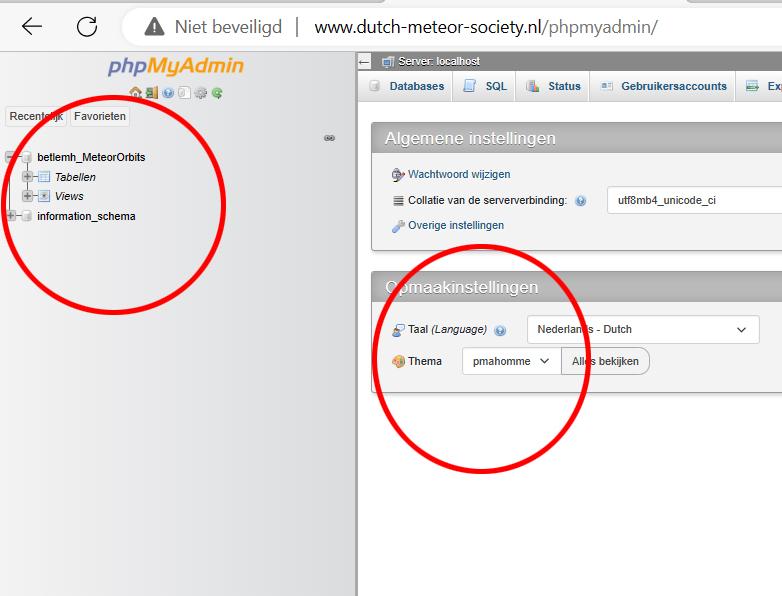Open the Tabellen item
This screenshot has width=782, height=596.
[x=75, y=177]
